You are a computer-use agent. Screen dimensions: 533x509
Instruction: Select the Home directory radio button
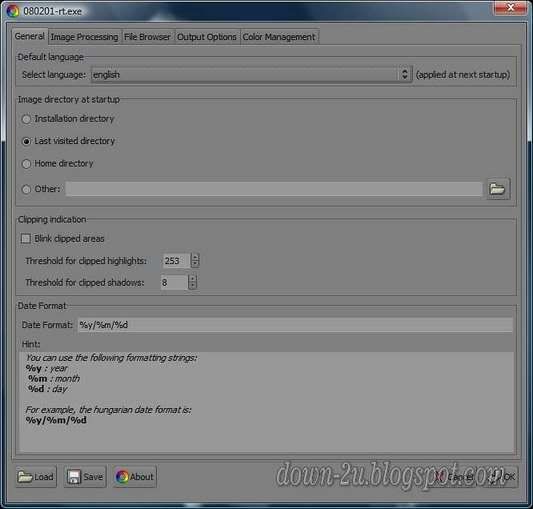pos(26,164)
